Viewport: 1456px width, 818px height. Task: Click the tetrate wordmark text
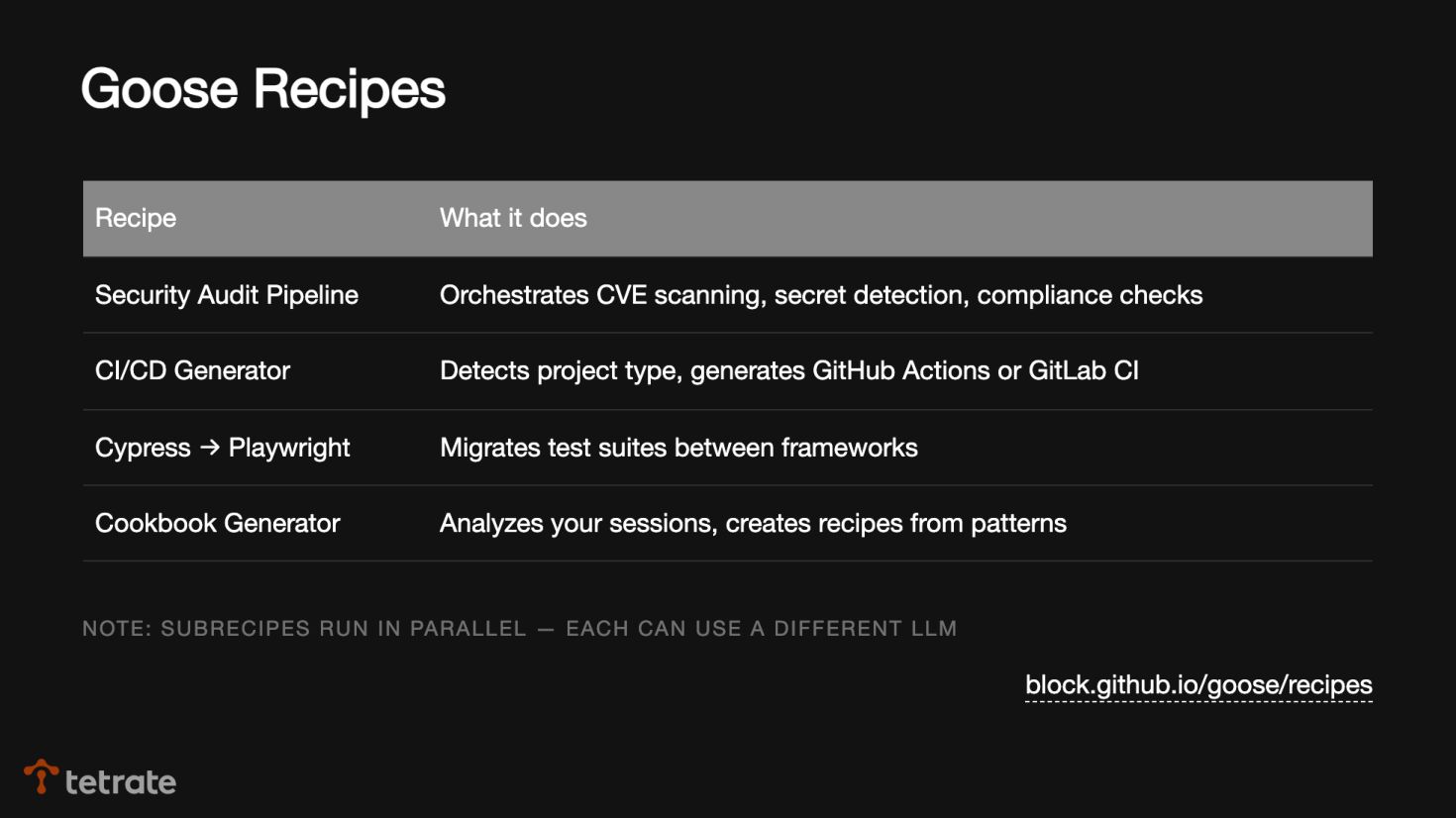(x=121, y=782)
